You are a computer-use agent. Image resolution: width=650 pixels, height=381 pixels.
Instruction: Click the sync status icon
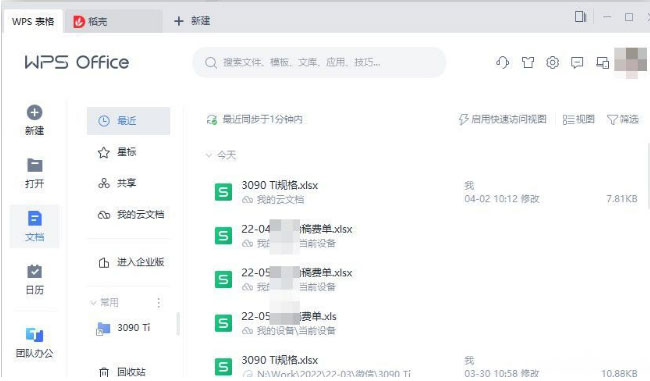tap(212, 120)
